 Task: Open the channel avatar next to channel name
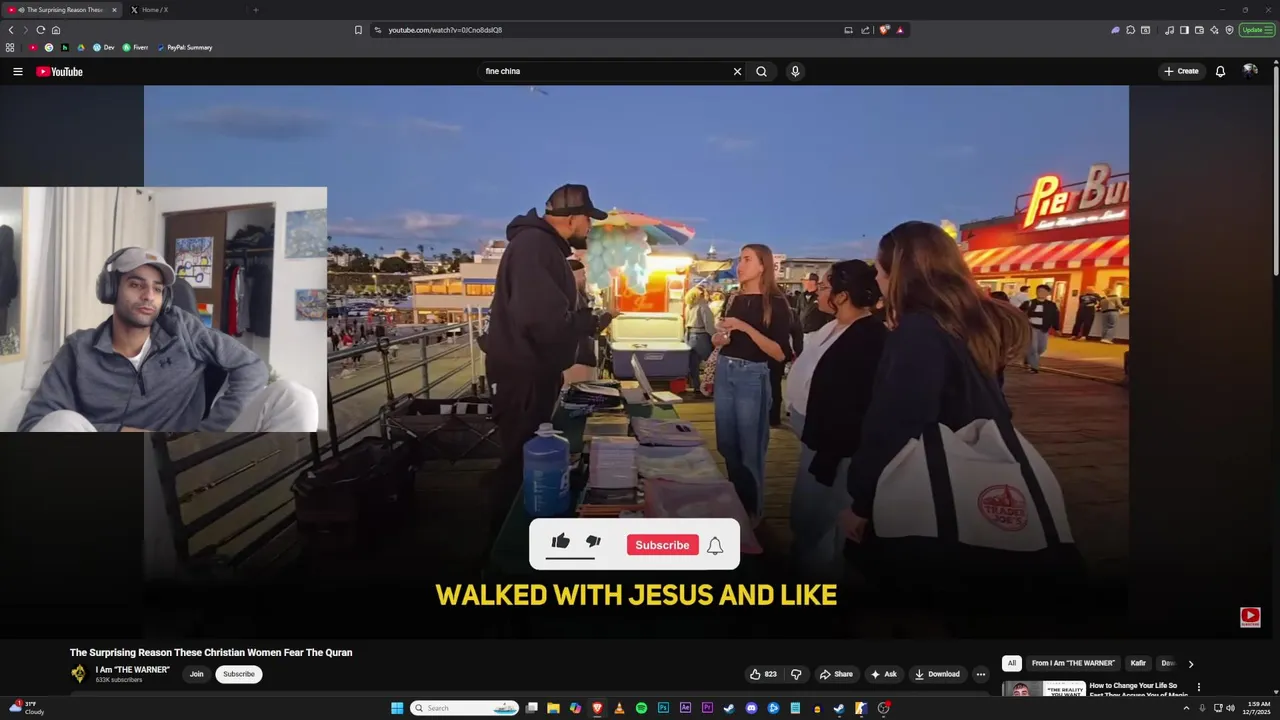click(78, 674)
